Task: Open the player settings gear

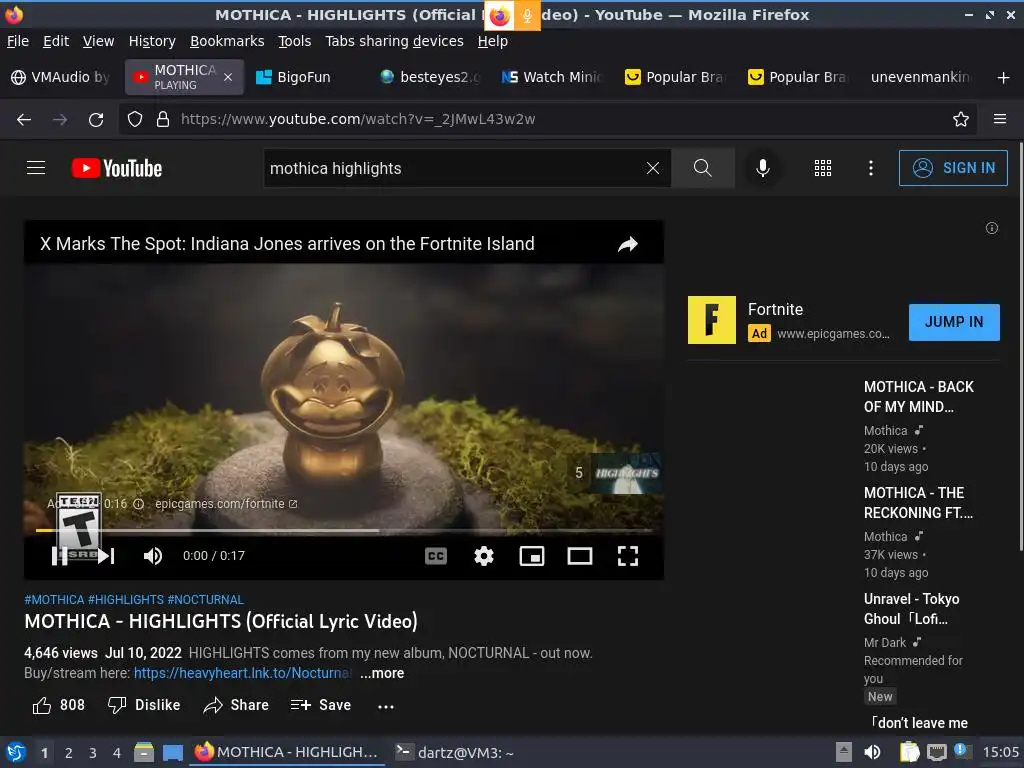Action: (x=484, y=556)
